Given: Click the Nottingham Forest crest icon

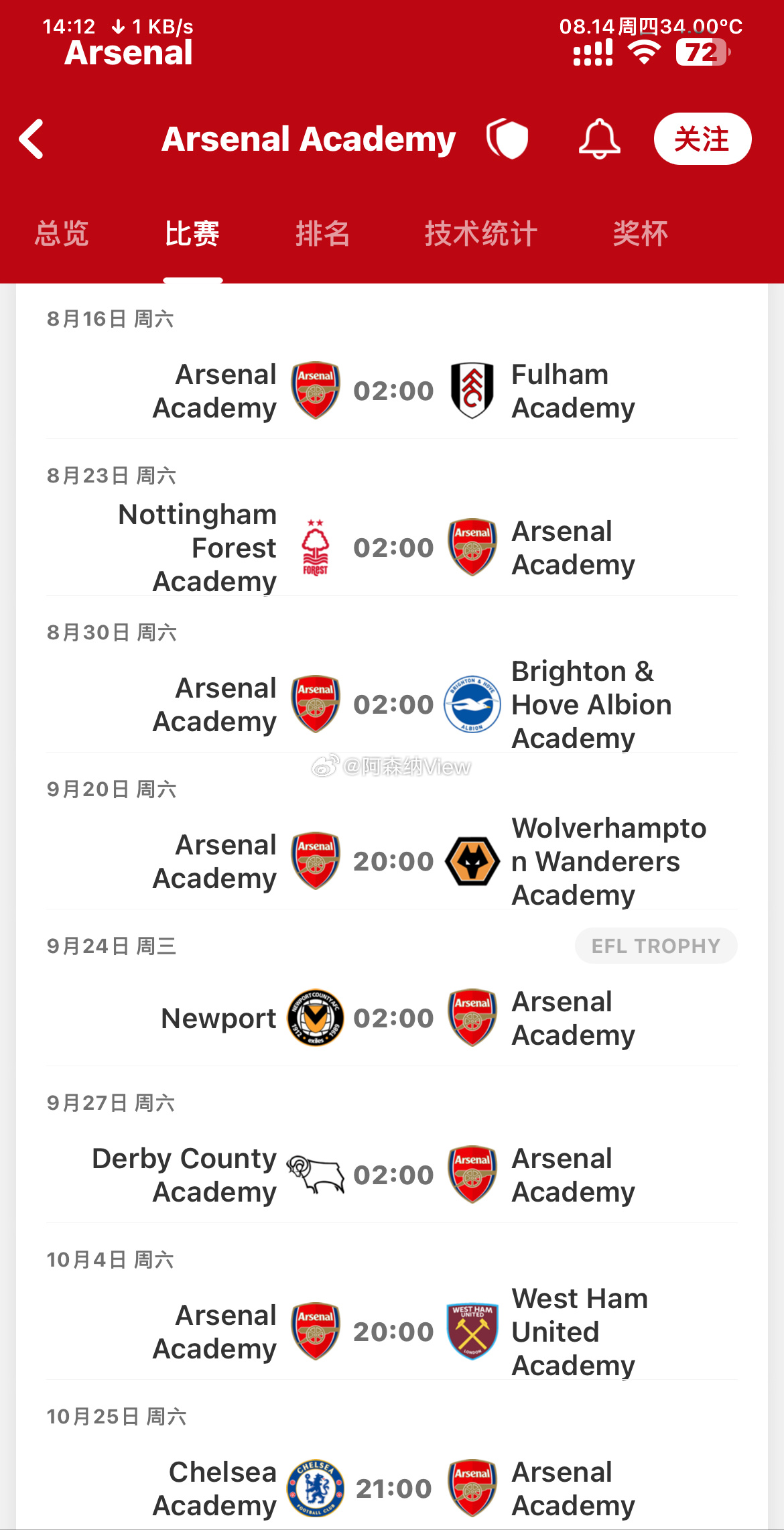Looking at the screenshot, I should point(315,548).
